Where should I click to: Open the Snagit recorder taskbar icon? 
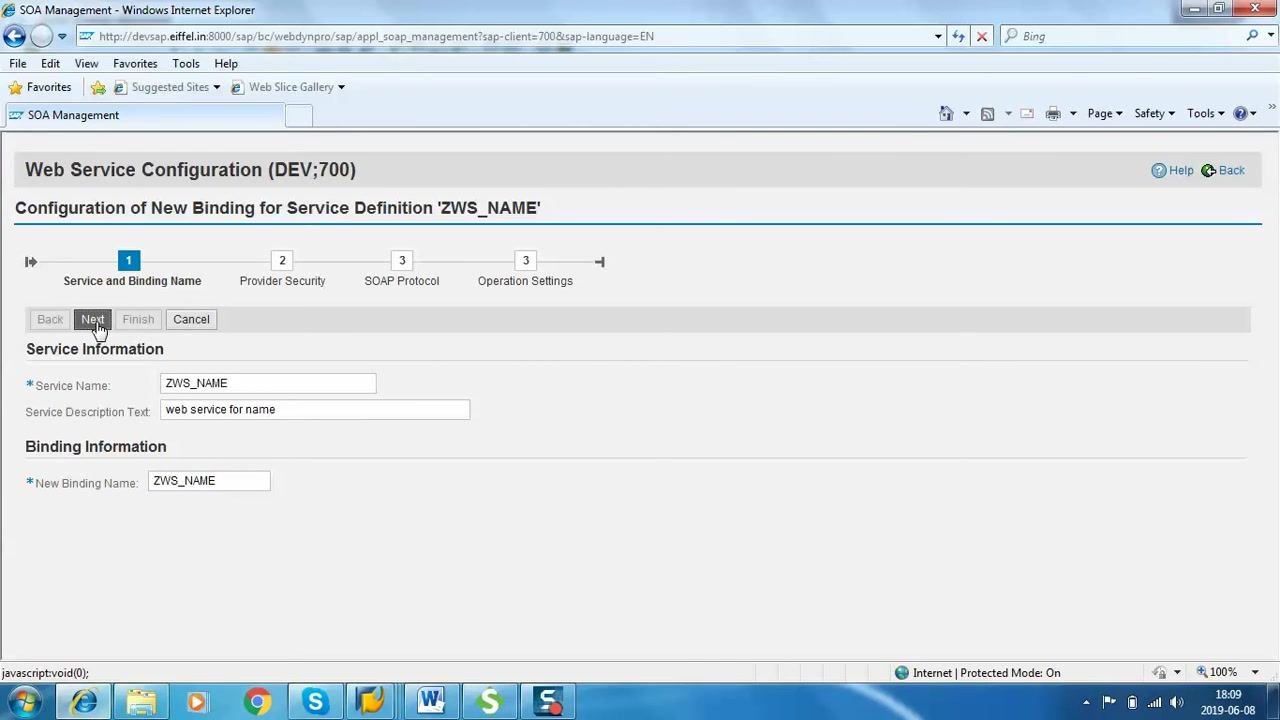pos(547,701)
